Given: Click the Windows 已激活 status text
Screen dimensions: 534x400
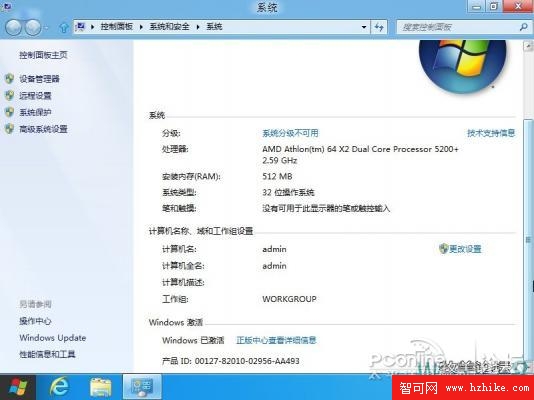Looking at the screenshot, I should pos(193,340).
